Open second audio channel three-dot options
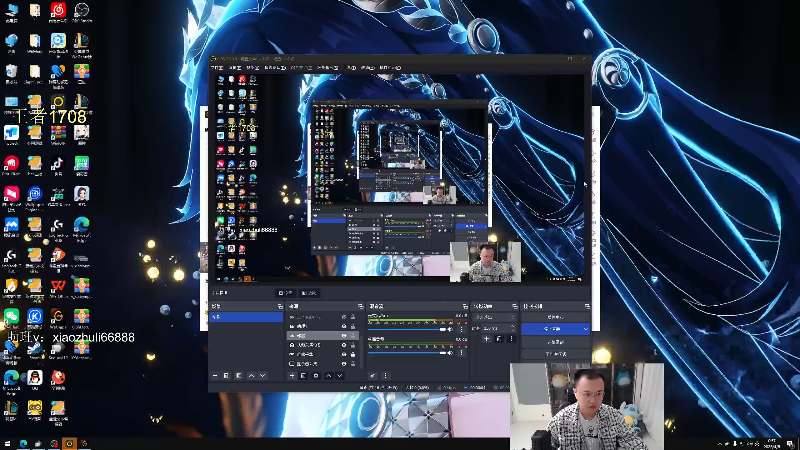Viewport: 800px width, 450px height. click(462, 353)
